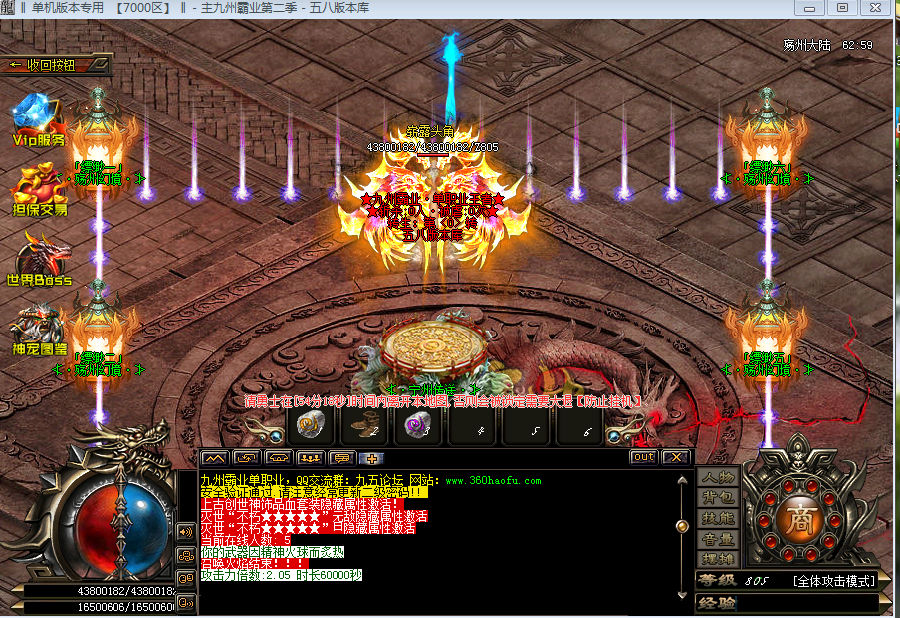This screenshot has height=618, width=900.
Task: Click the golden chat scrollbar knob
Action: coord(682,526)
